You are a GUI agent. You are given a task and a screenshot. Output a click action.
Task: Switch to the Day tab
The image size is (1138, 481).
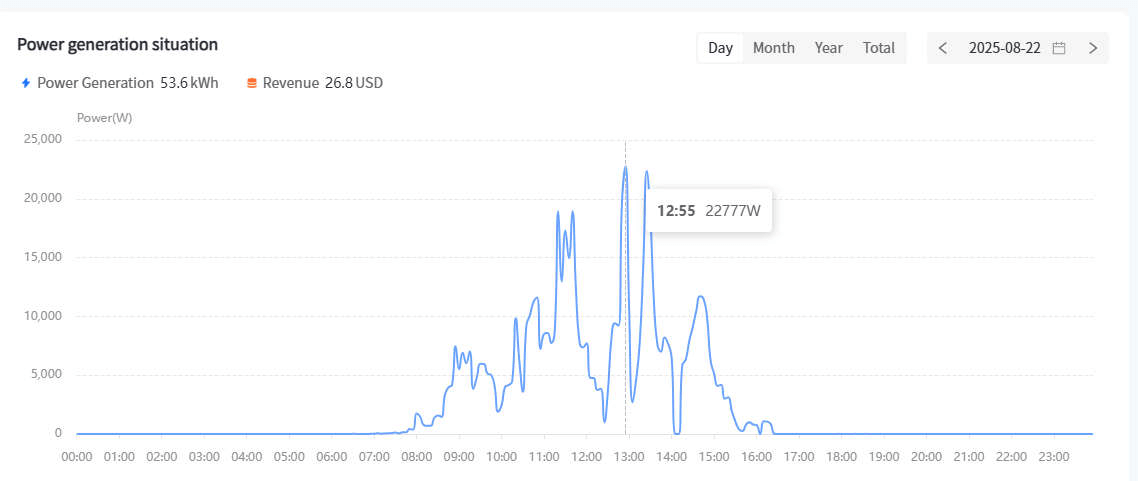pos(721,49)
